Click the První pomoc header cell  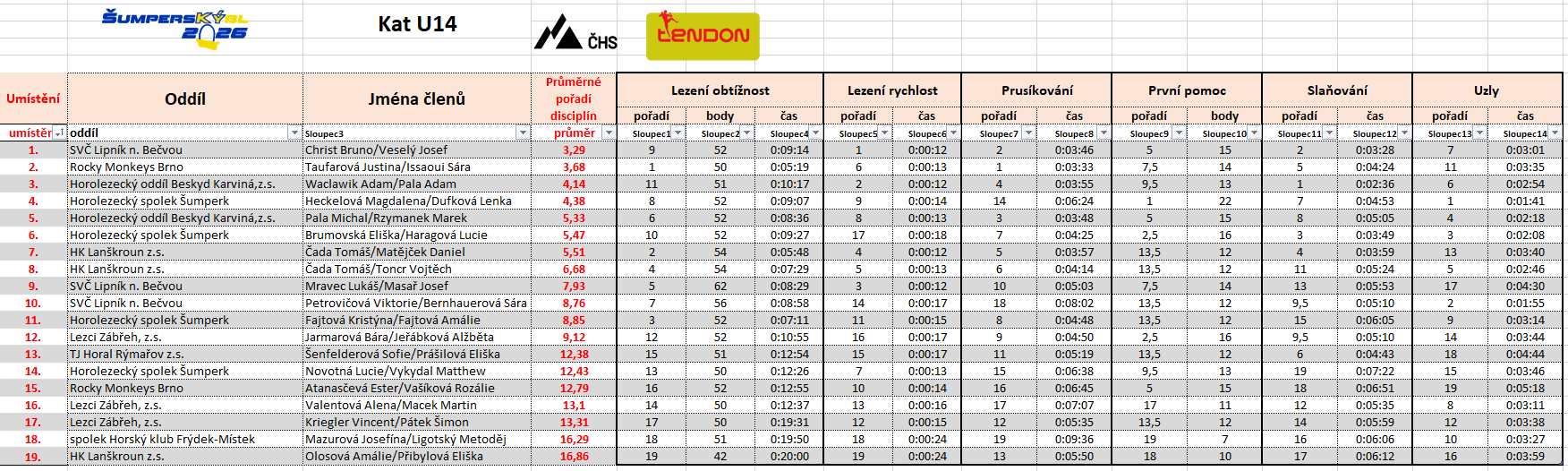(1186, 90)
